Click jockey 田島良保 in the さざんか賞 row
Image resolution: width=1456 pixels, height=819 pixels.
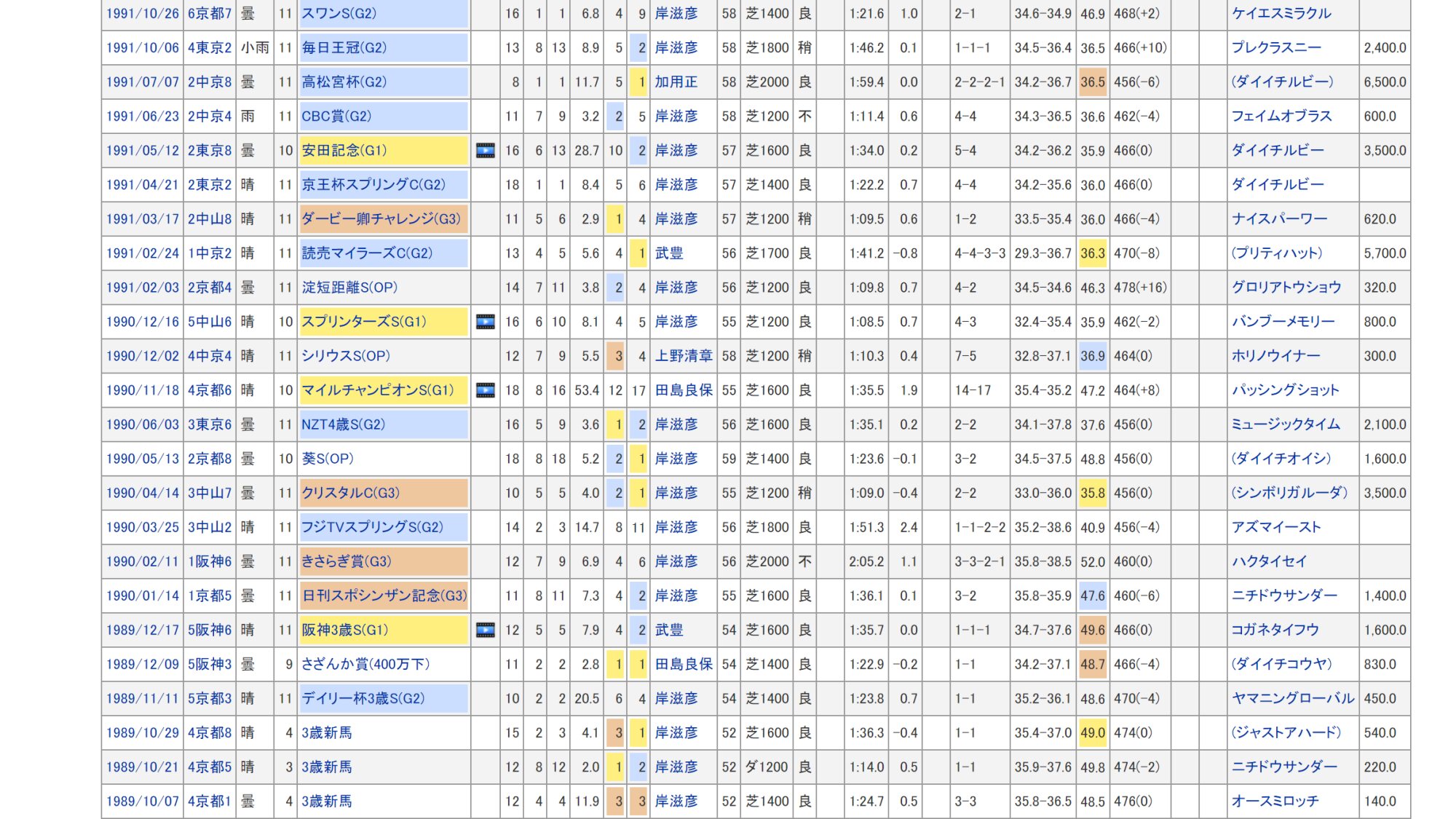[x=683, y=664]
